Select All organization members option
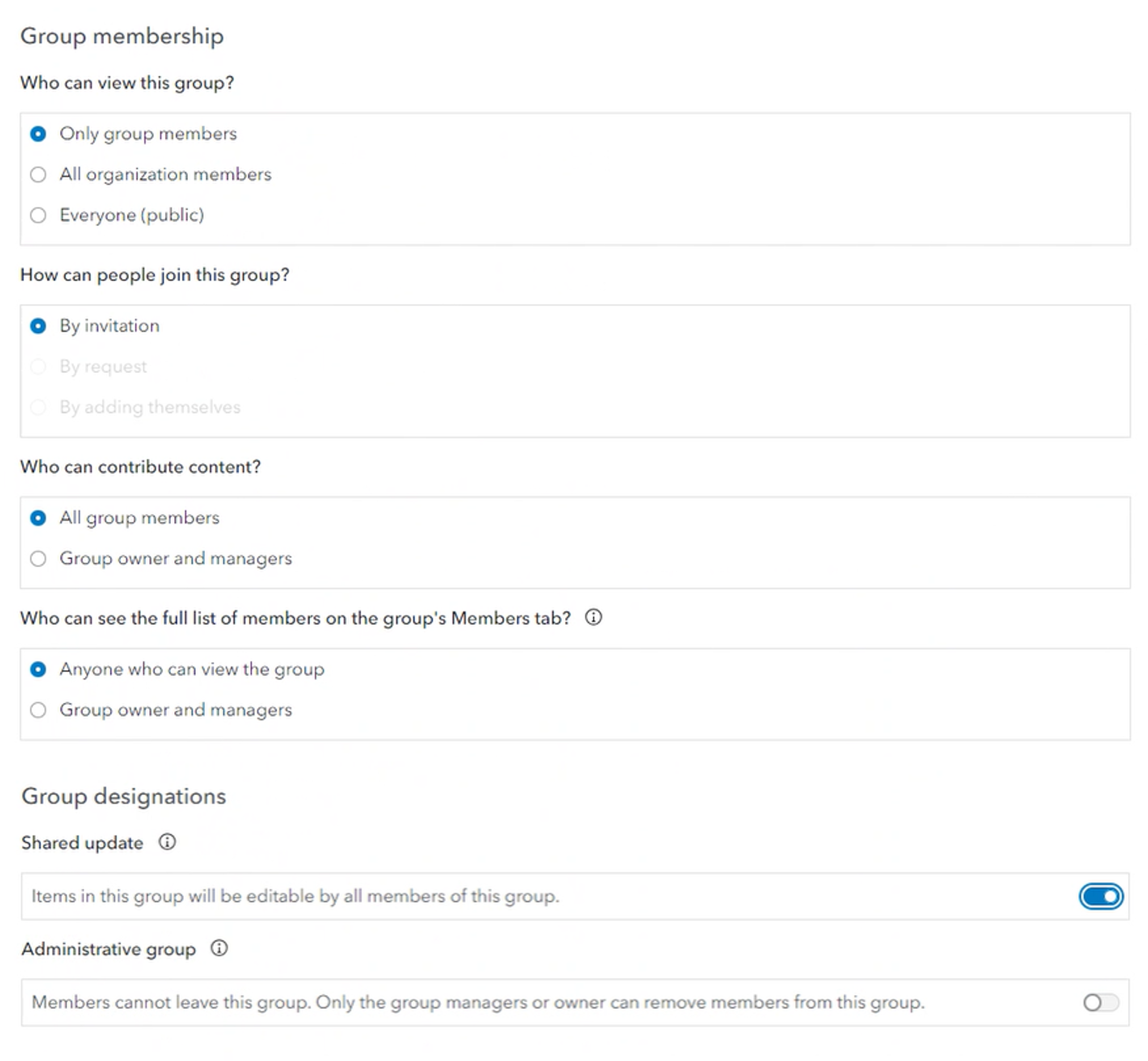The height and width of the screenshot is (1061, 1148). (38, 175)
